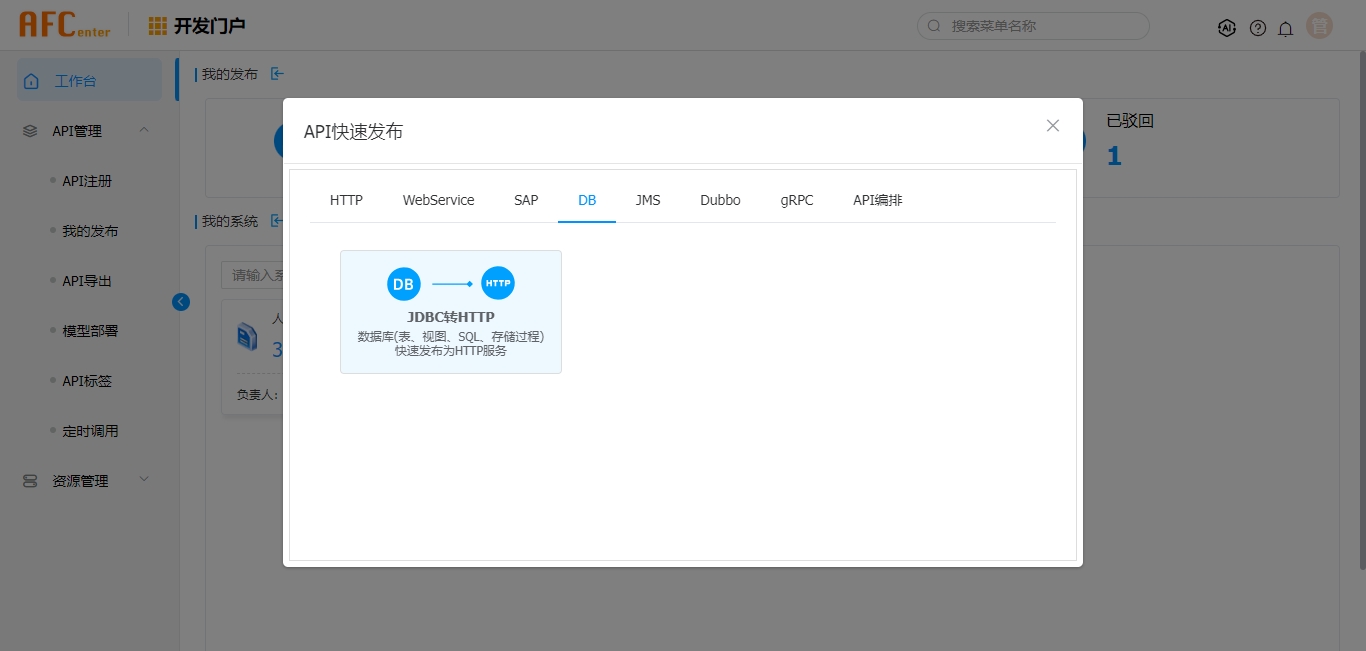Go to 定时调用 in the sidebar
1366x651 pixels.
pos(90,431)
